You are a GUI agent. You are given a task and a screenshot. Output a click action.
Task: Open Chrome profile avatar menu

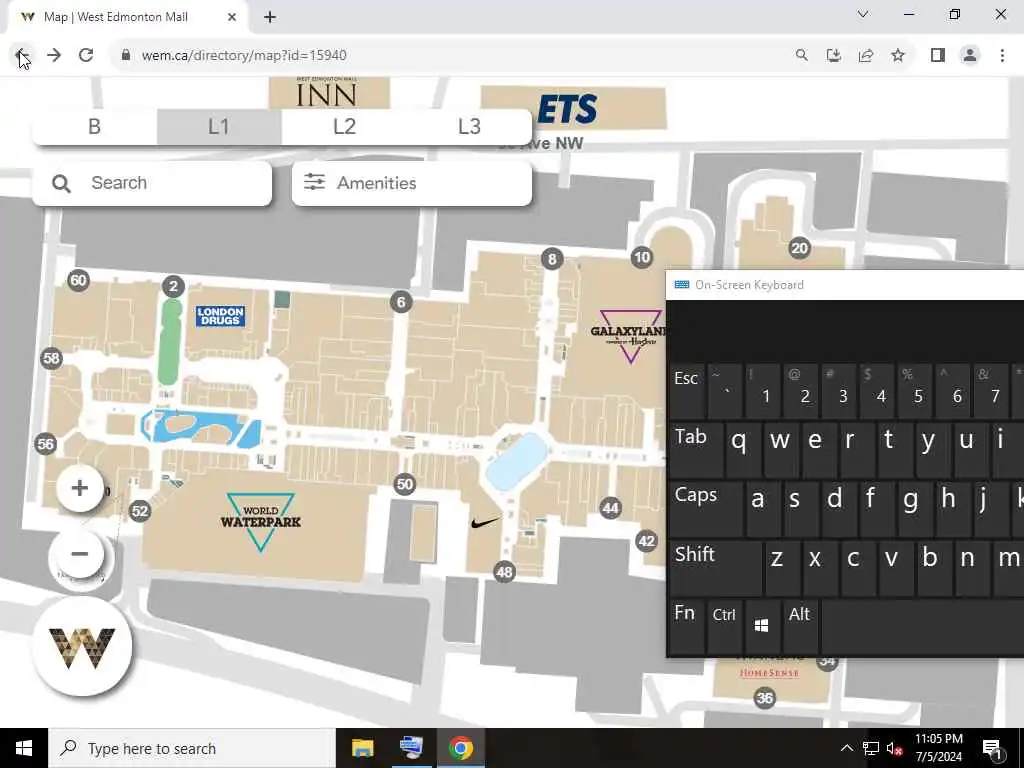click(970, 56)
